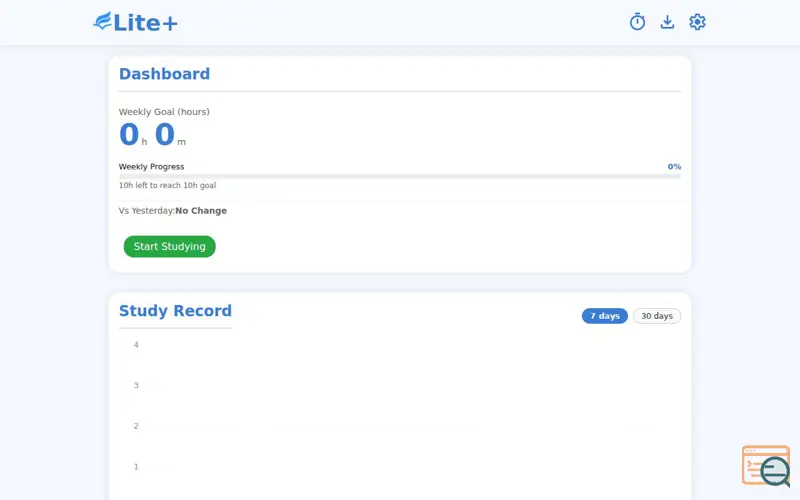Click the 'Vs Yesterday:' label

tap(147, 211)
